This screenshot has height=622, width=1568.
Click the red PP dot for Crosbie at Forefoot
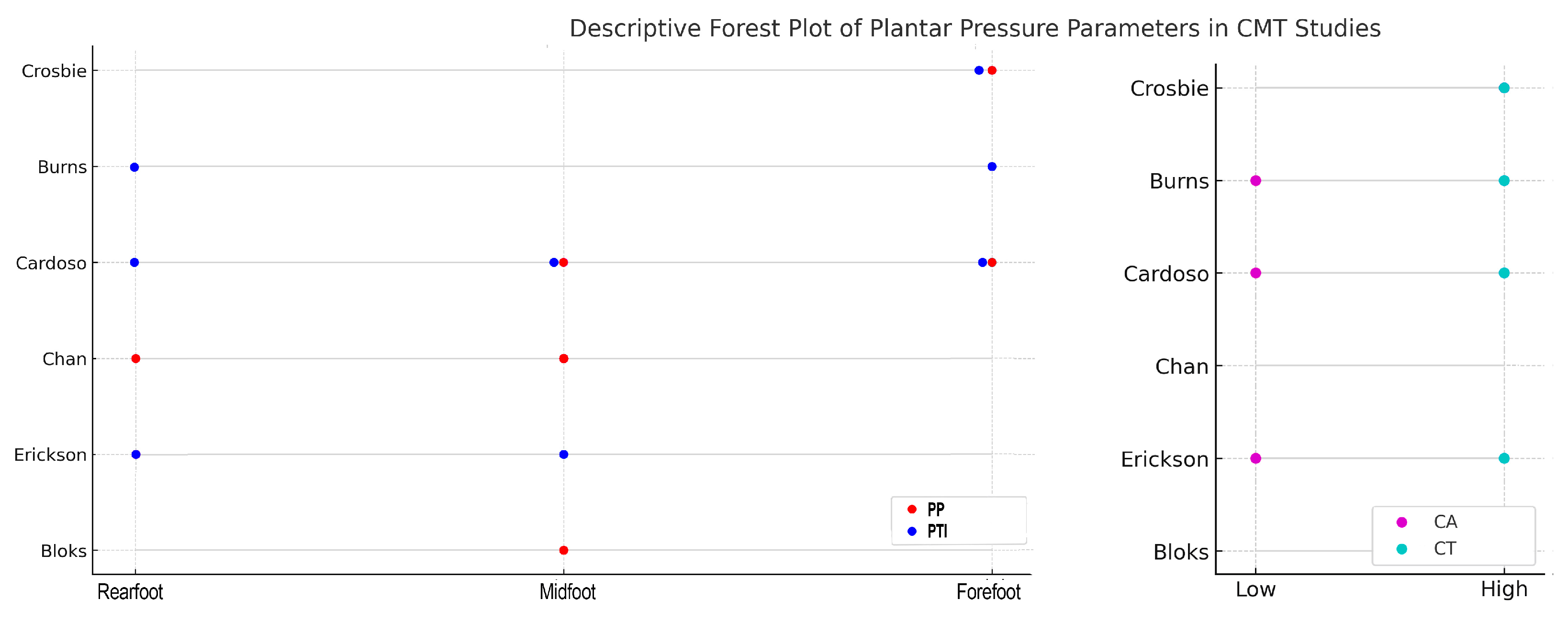pyautogui.click(x=992, y=71)
